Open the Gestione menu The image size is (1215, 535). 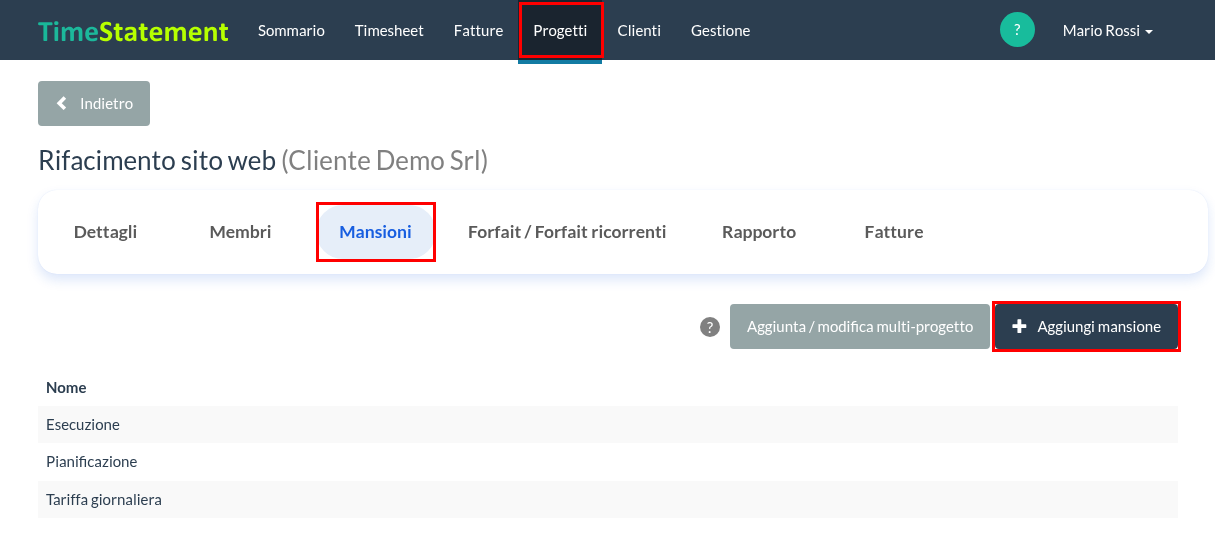(720, 31)
